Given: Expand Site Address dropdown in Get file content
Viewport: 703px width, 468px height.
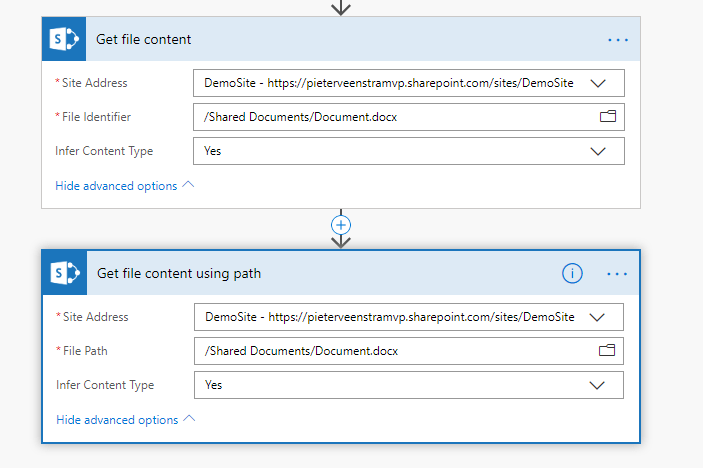Looking at the screenshot, I should [x=598, y=83].
